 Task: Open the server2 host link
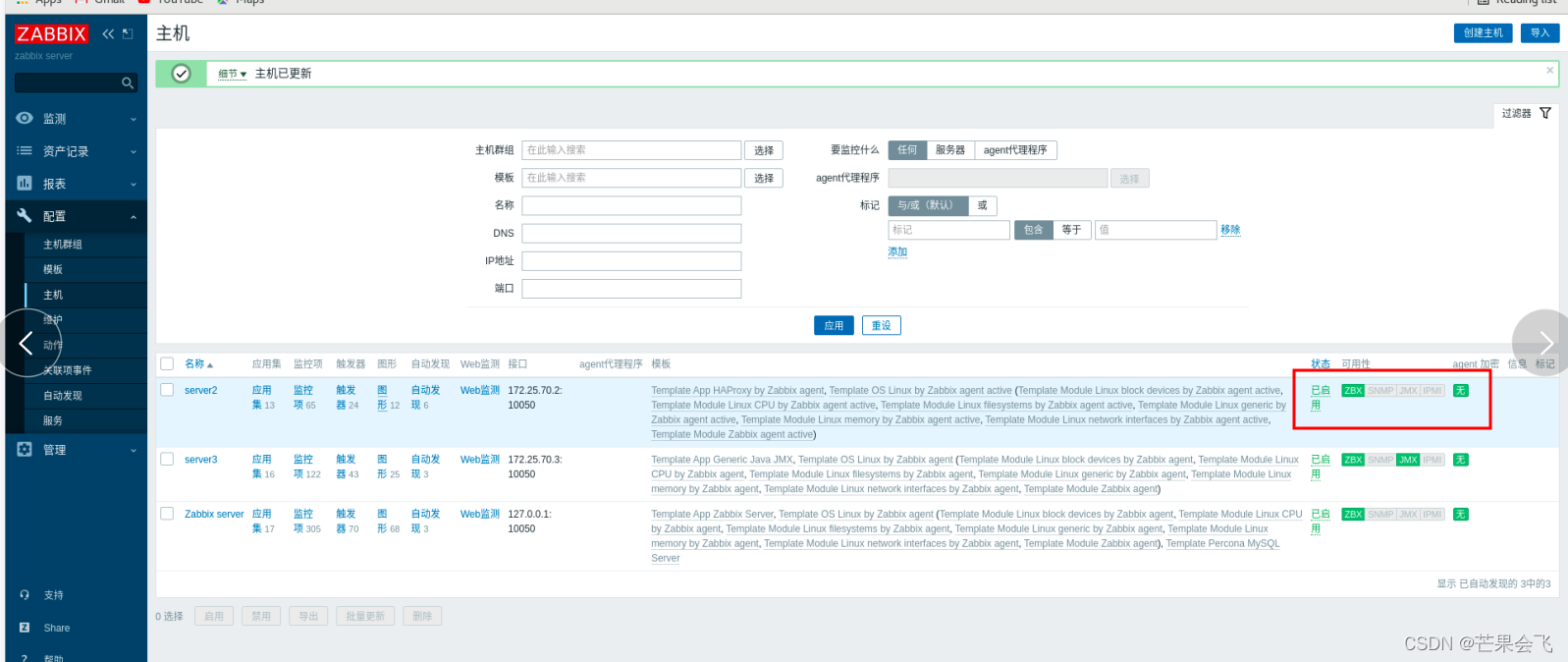pyautogui.click(x=201, y=390)
